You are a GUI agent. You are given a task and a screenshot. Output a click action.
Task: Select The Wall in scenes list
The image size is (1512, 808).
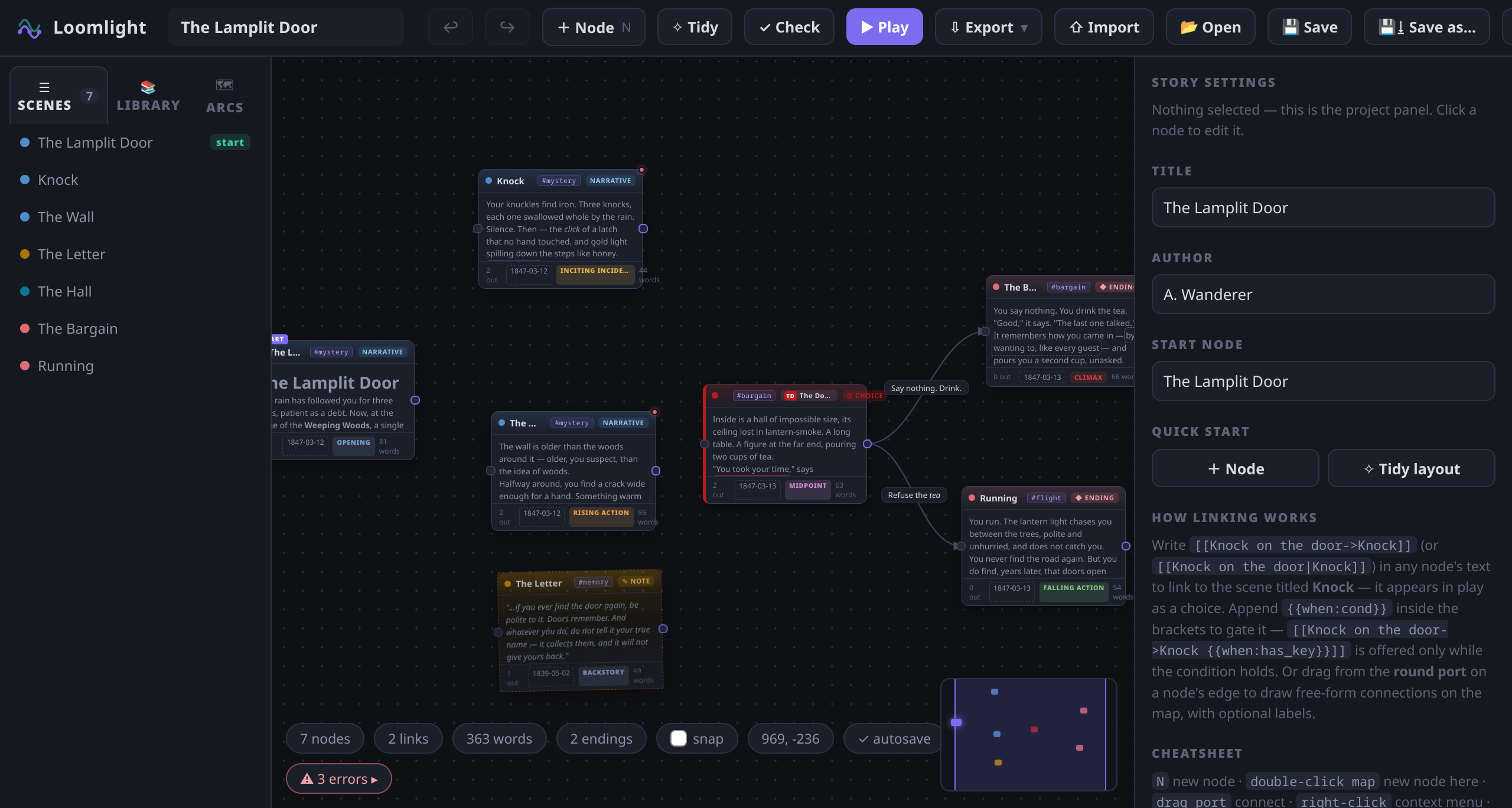[x=135, y=217]
